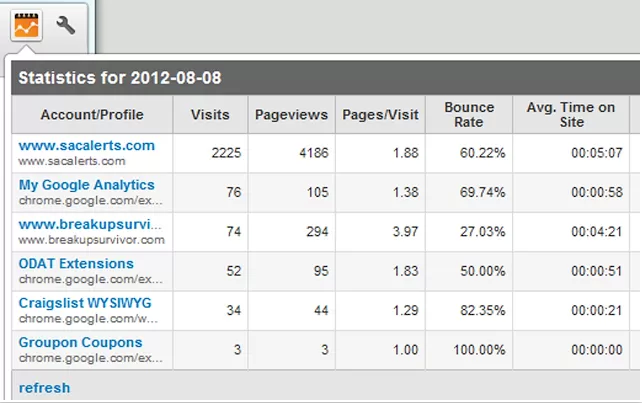642x403 pixels.
Task: Select the 69.74% bounce rate cell
Action: (x=482, y=192)
